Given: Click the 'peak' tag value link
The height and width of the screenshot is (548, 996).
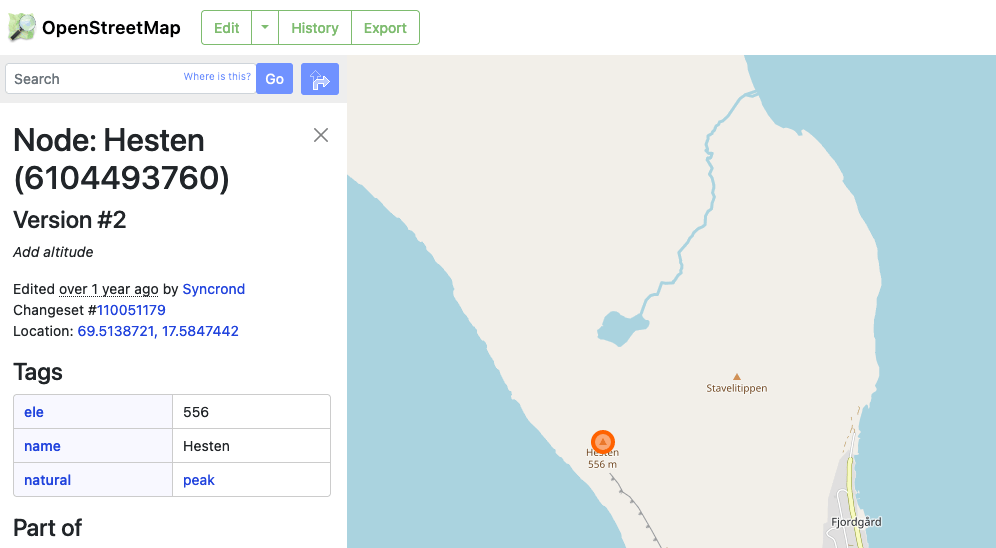Looking at the screenshot, I should coord(199,480).
